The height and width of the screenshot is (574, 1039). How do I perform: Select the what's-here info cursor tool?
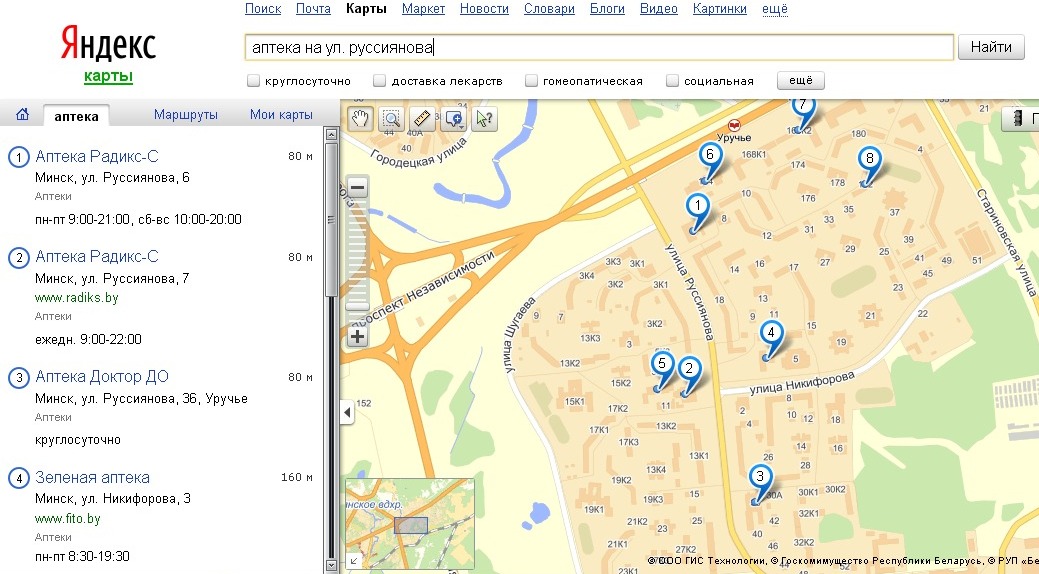(484, 119)
